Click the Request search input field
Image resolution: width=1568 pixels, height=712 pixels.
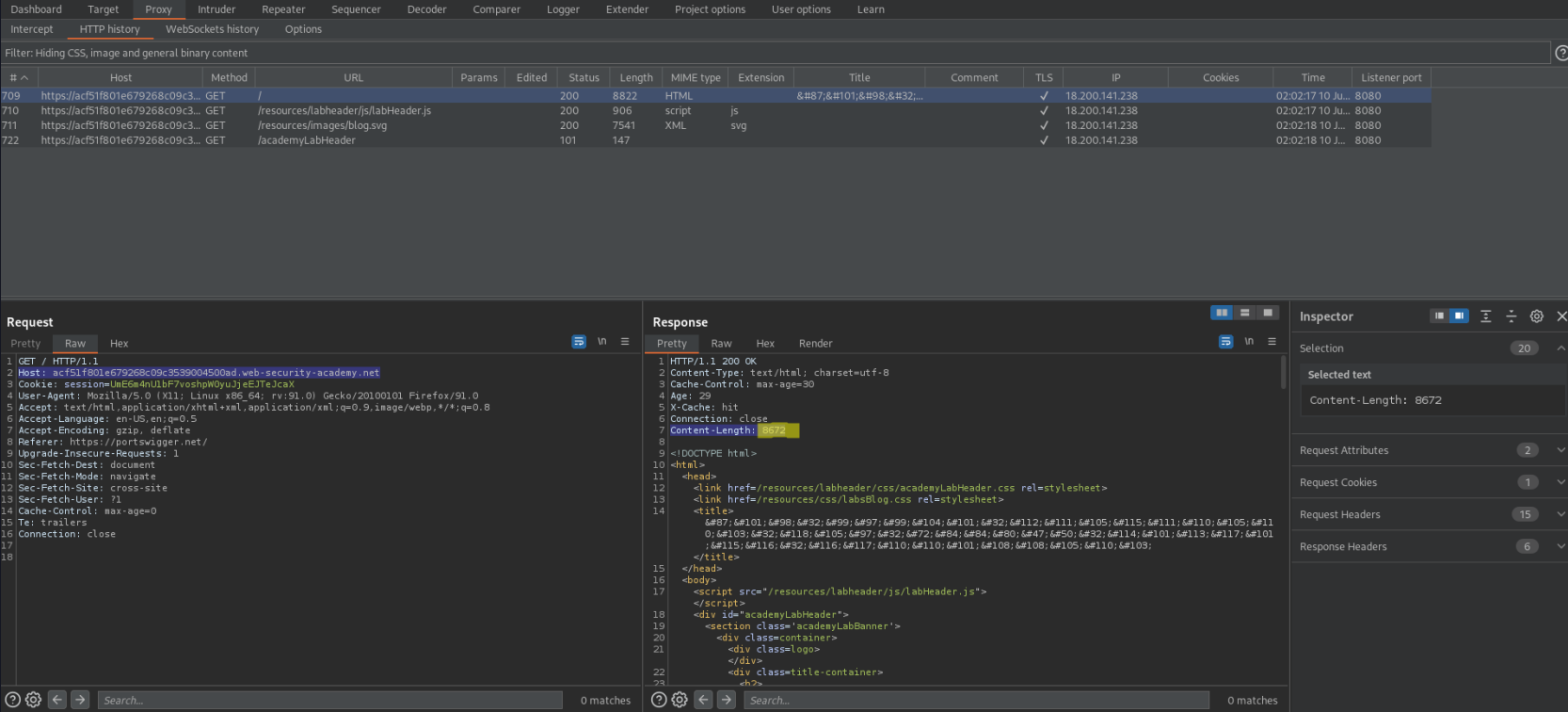[329, 700]
